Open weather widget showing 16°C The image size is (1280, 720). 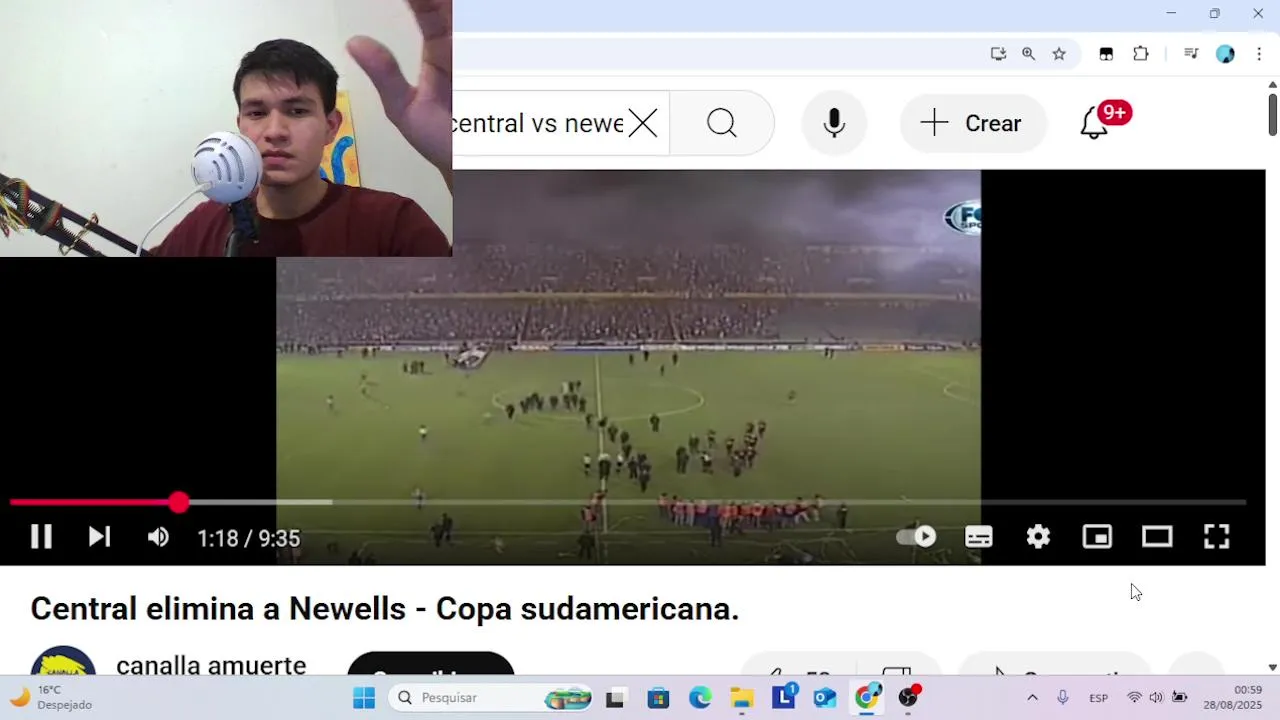[50, 697]
